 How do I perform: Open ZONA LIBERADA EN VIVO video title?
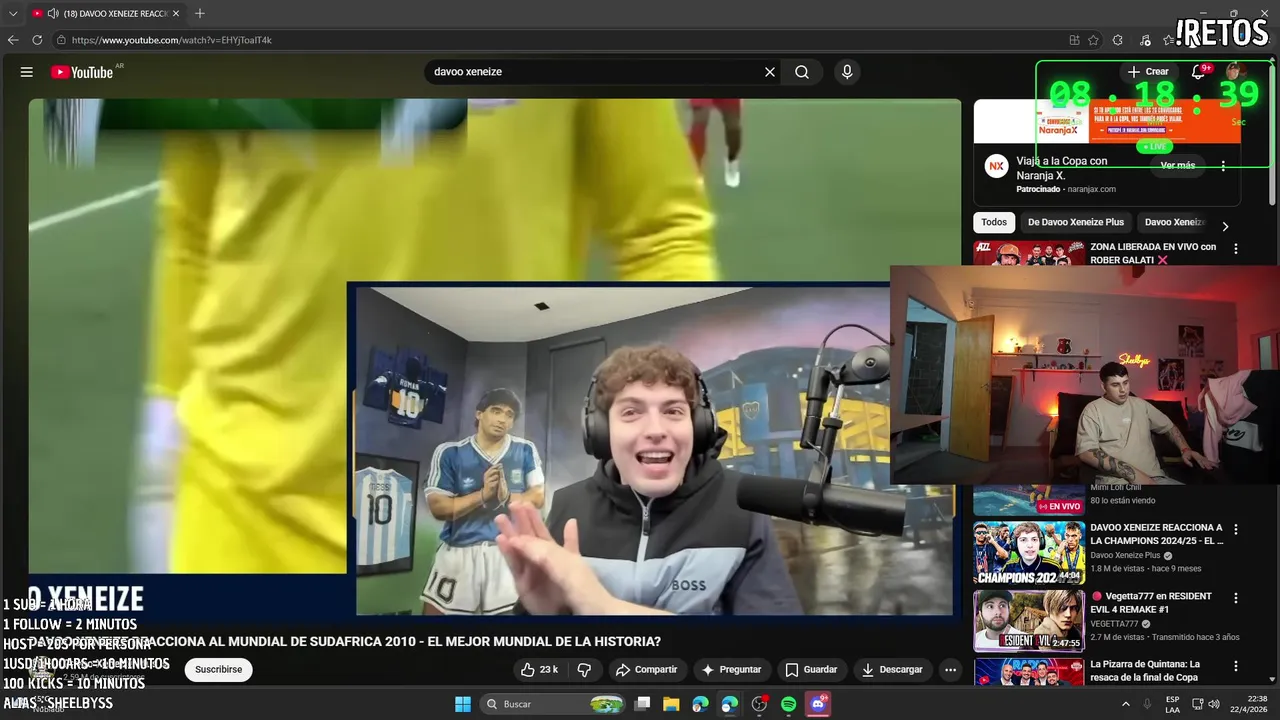(1153, 253)
